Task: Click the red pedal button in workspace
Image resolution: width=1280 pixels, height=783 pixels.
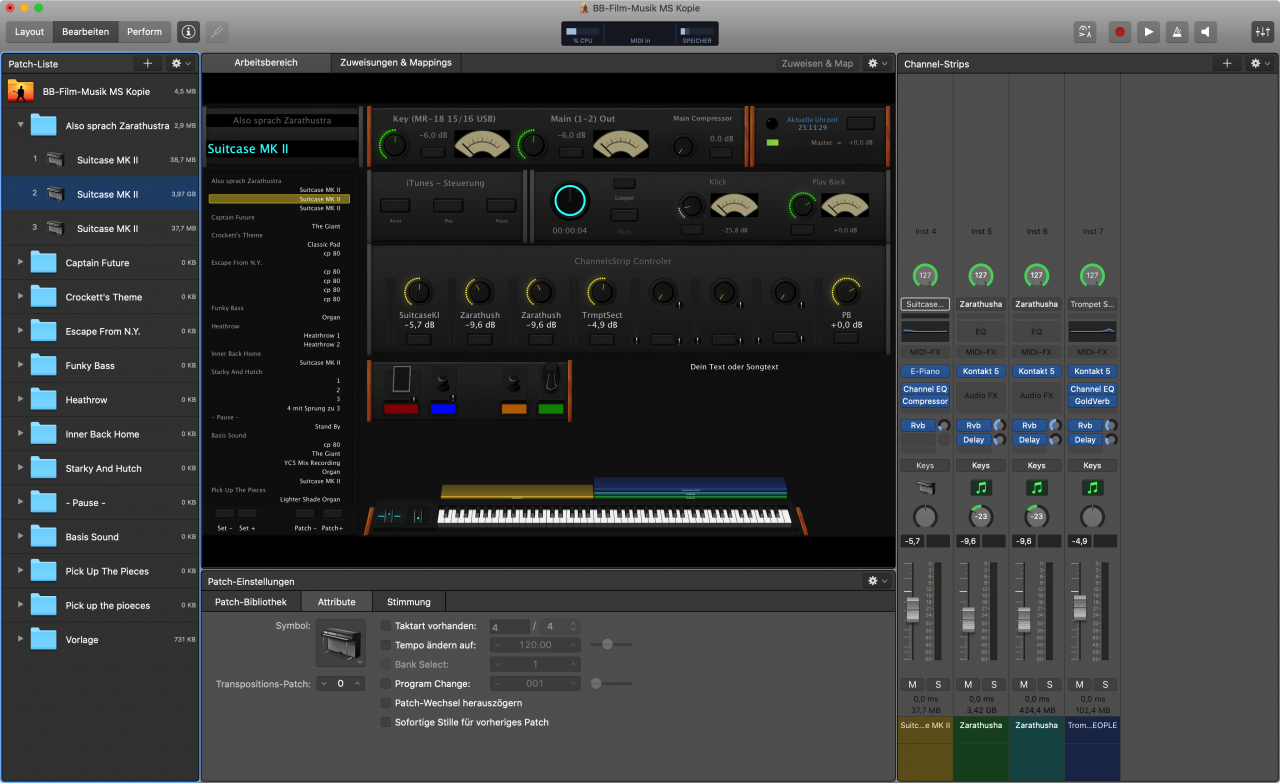Action: 400,408
